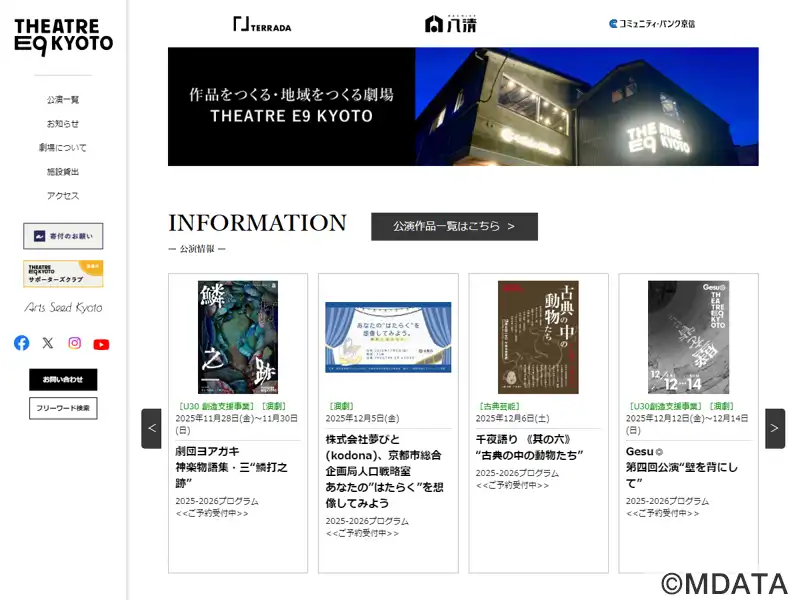Click [U30創造支援事業] tag on Gesu card

[665, 406]
